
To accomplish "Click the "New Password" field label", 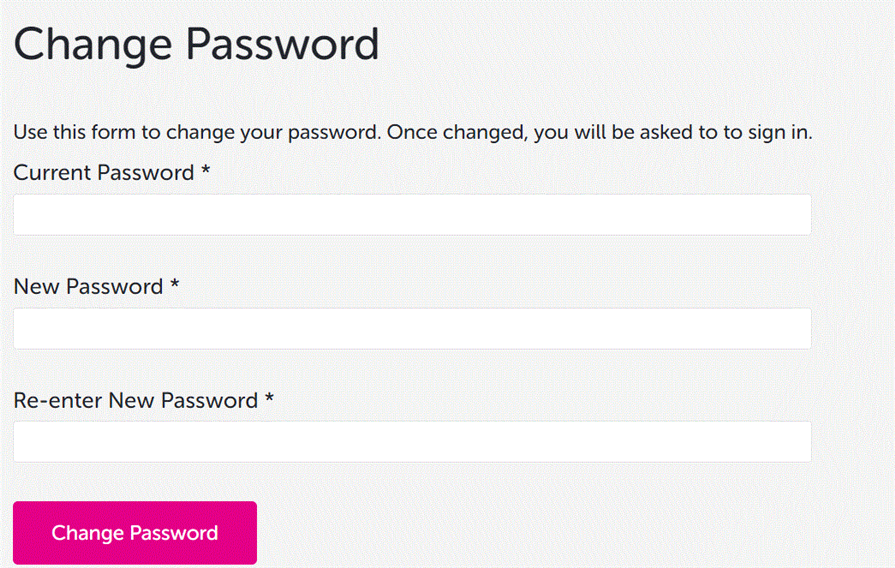I will click(88, 287).
